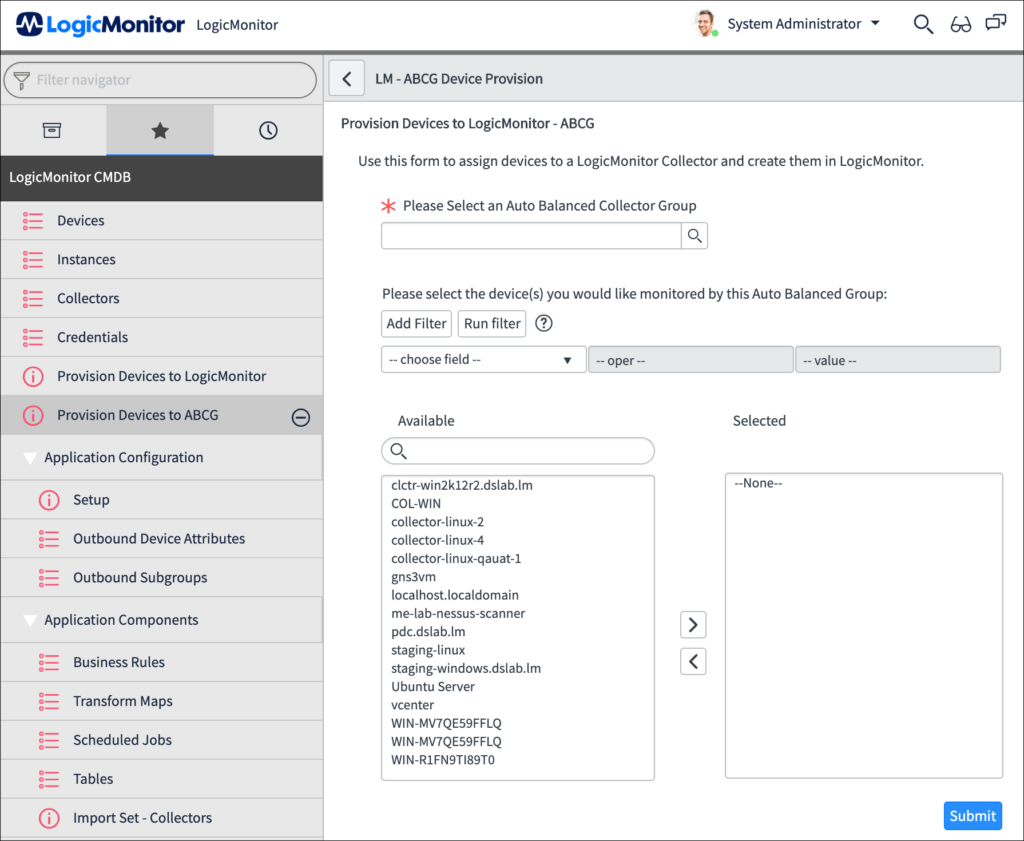The image size is (1024, 841).
Task: Collapse the Provision Devices to ABCG entry
Action: pyautogui.click(x=301, y=415)
